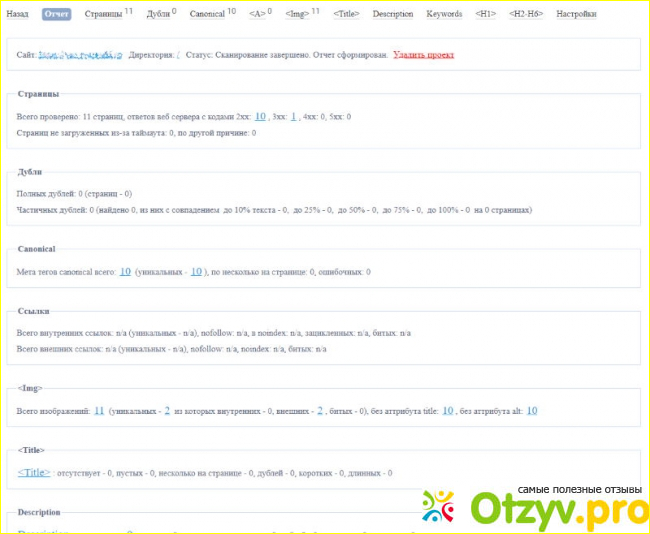Go to the <A> links tab

click(x=259, y=14)
